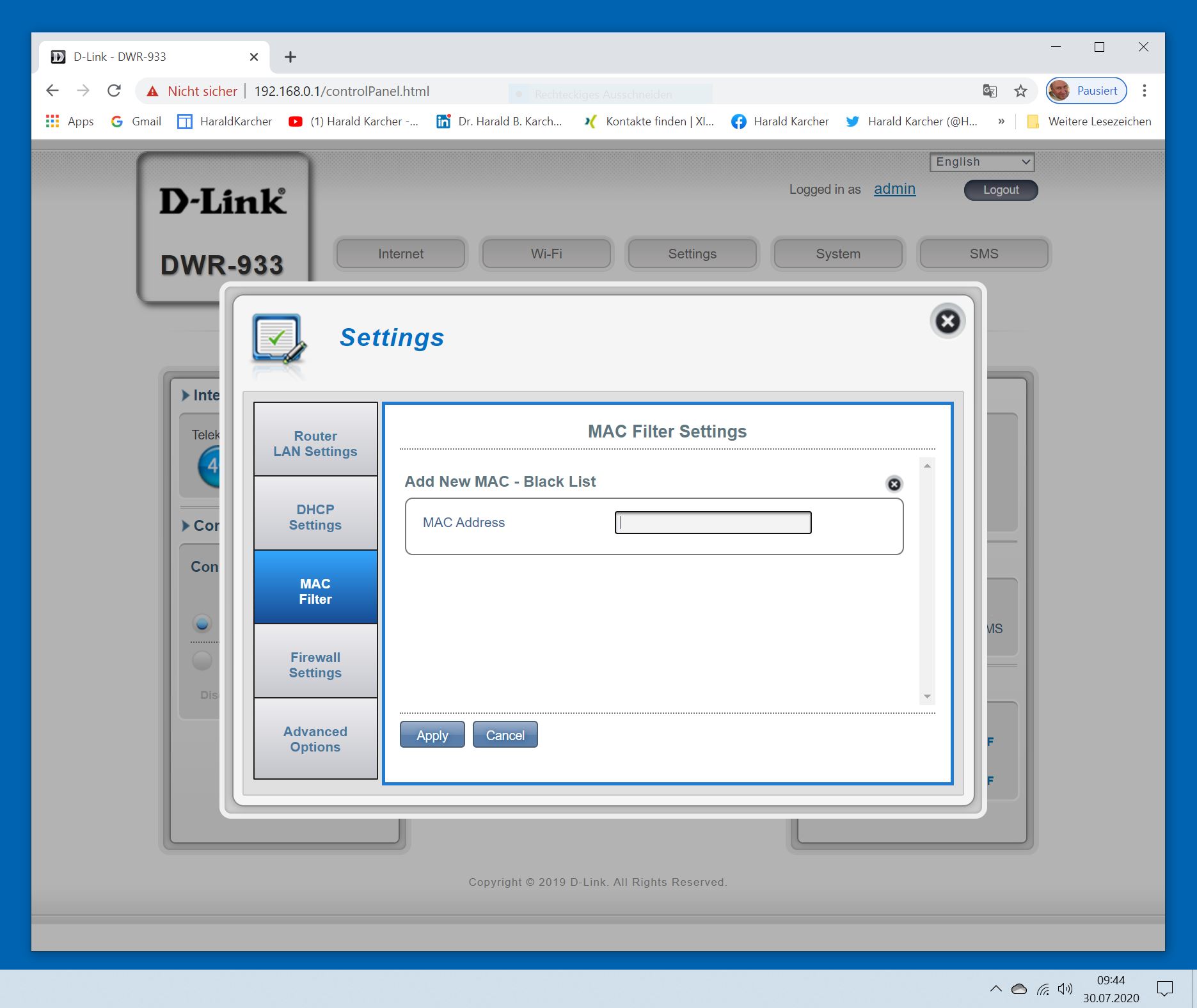
Task: Reload the page with the refresh icon
Action: coord(114,91)
